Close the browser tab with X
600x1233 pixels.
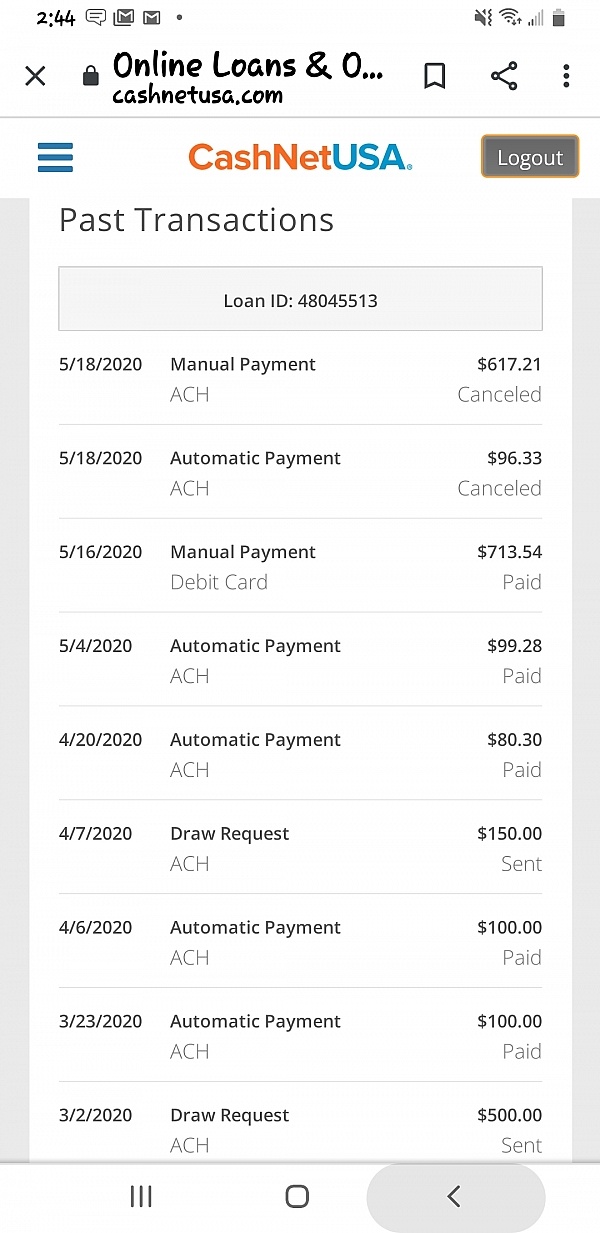[x=35, y=76]
